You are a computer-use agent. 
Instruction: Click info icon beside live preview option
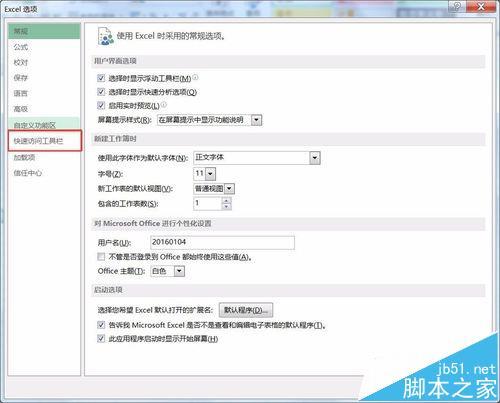click(x=164, y=105)
